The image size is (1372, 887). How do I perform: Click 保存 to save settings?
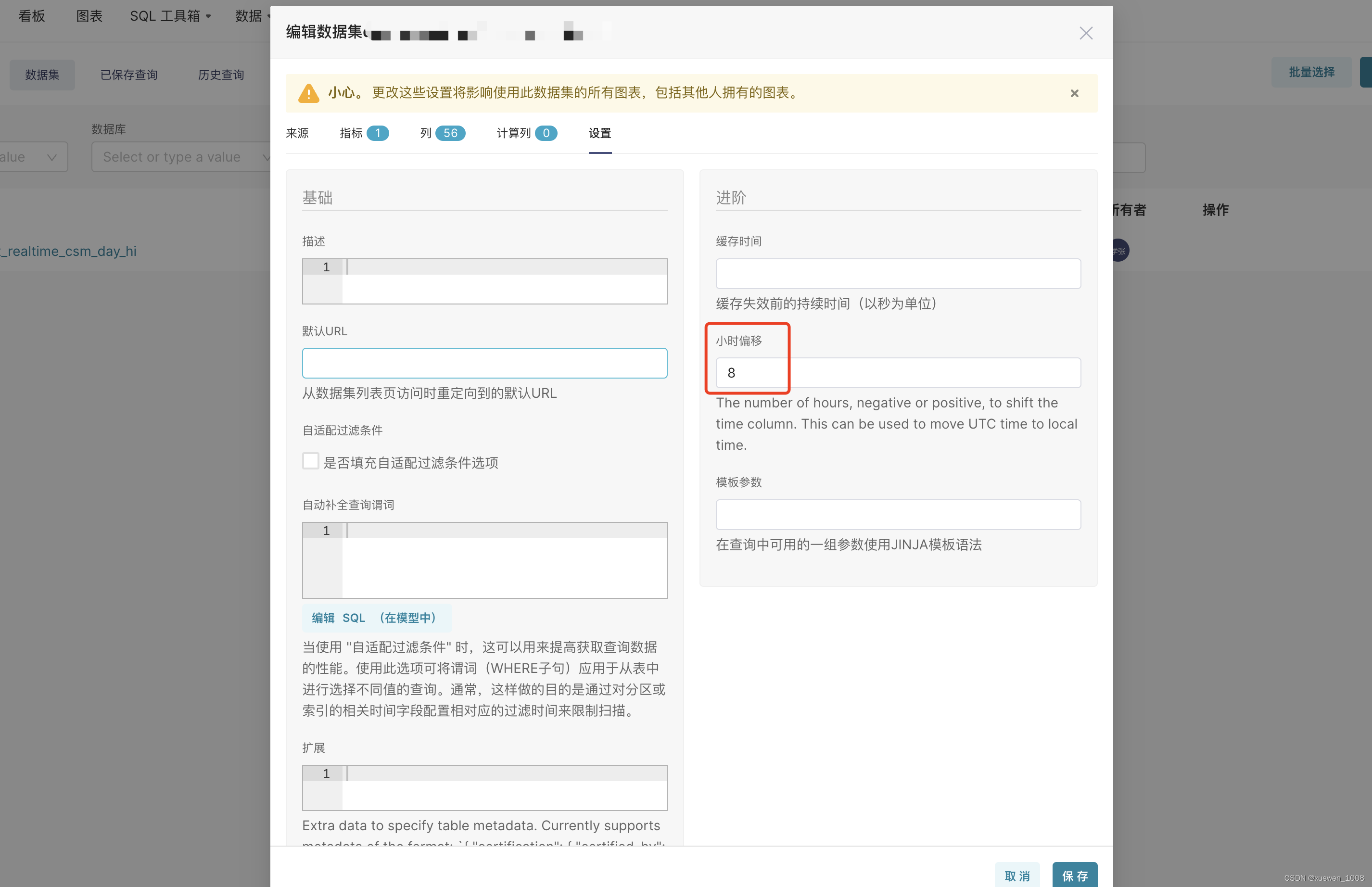(x=1074, y=875)
